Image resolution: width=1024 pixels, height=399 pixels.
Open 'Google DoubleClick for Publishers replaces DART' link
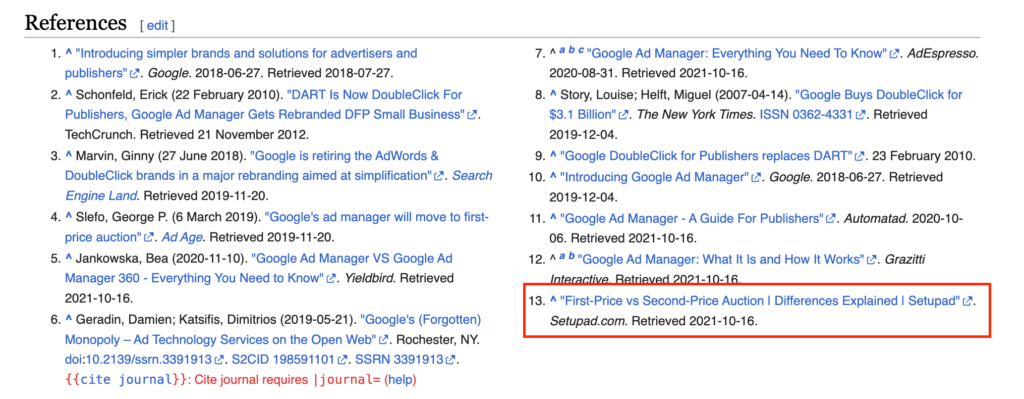pyautogui.click(x=707, y=157)
